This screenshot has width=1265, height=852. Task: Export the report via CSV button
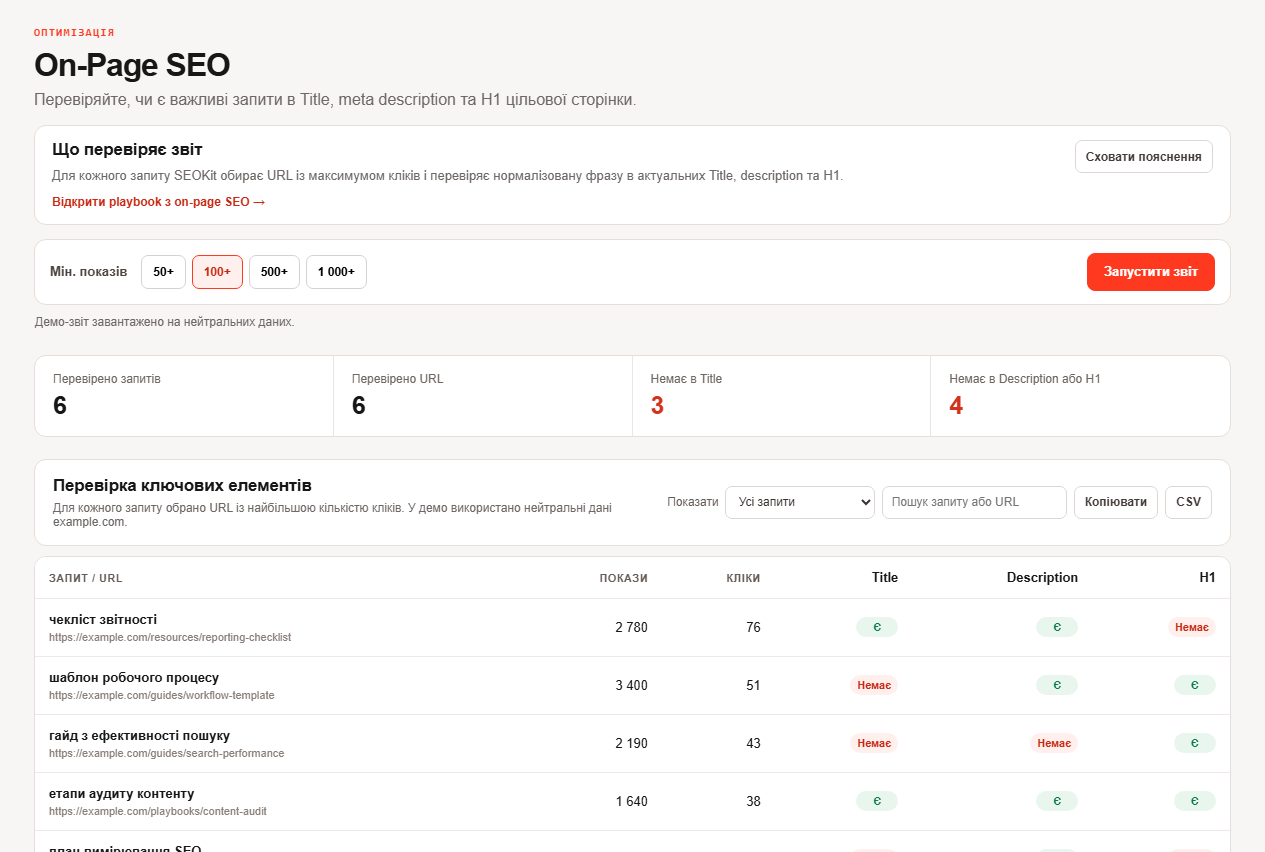(1188, 502)
